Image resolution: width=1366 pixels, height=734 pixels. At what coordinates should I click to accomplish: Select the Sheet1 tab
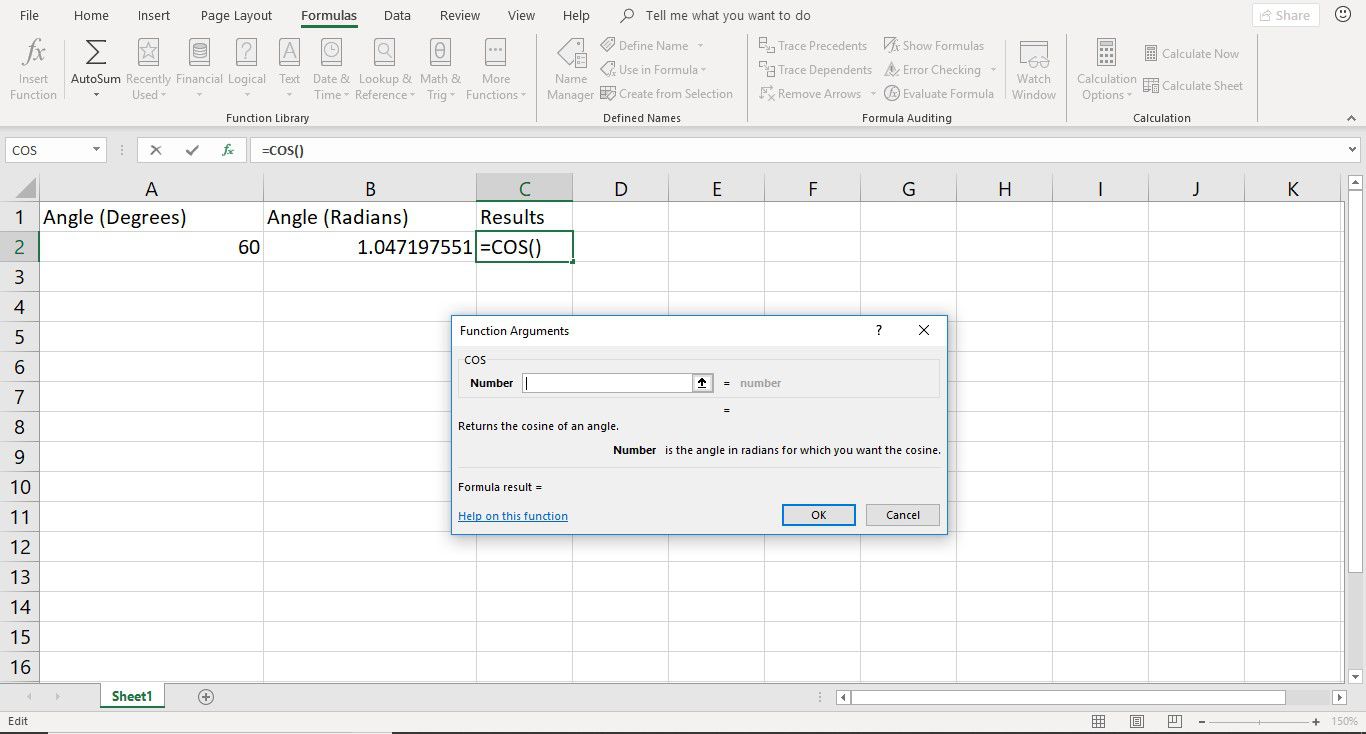click(132, 696)
